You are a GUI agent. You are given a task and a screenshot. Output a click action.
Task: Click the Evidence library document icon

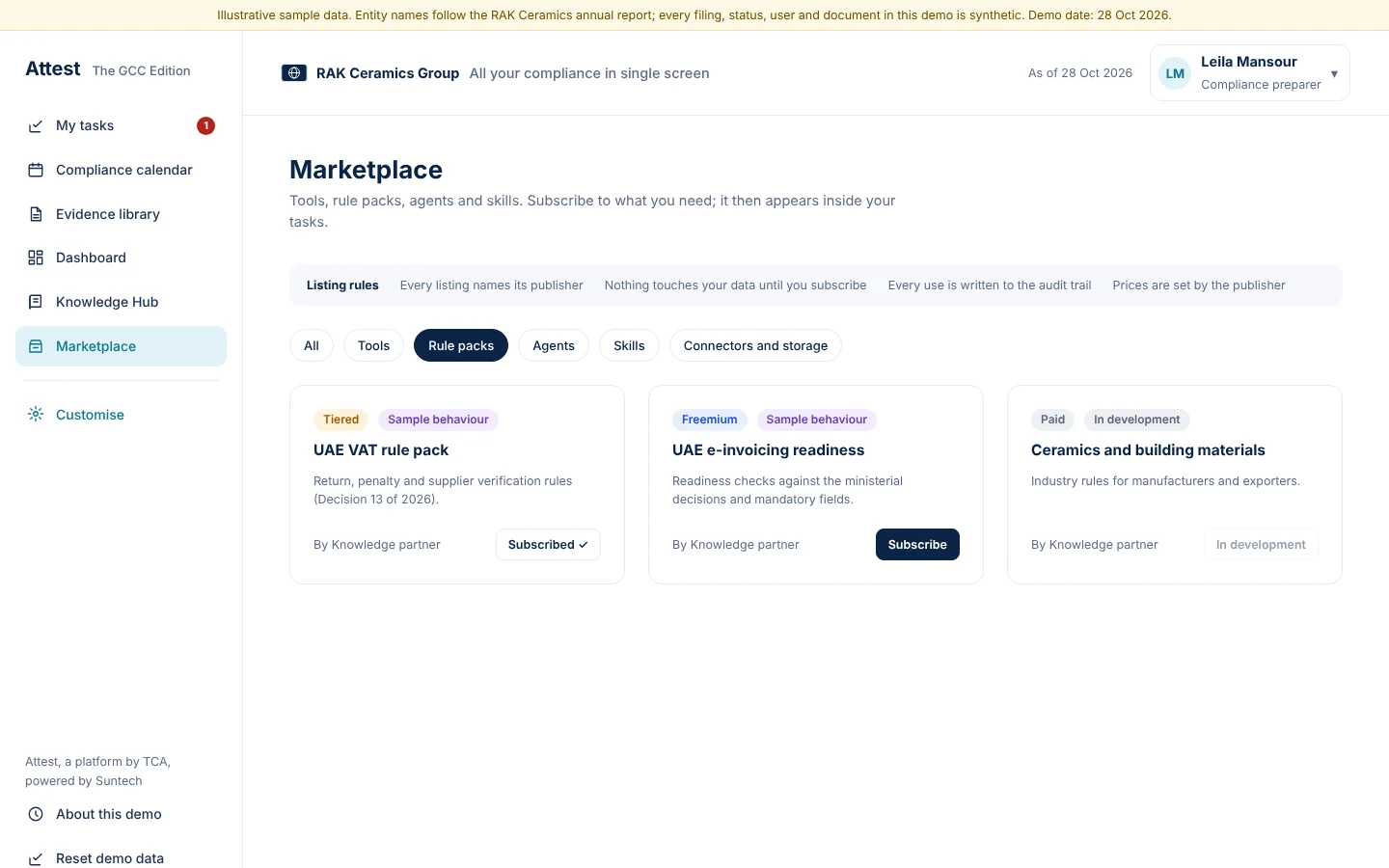click(x=36, y=214)
